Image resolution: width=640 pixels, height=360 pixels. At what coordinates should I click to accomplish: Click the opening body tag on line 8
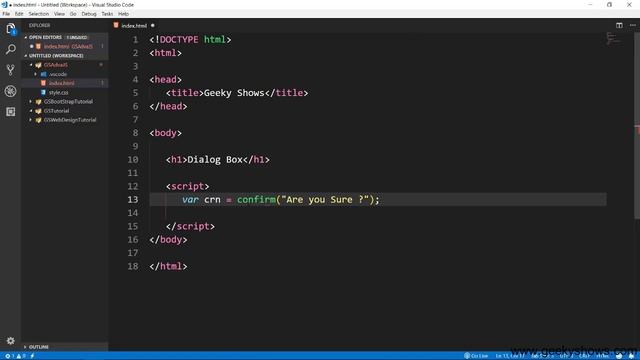click(165, 133)
